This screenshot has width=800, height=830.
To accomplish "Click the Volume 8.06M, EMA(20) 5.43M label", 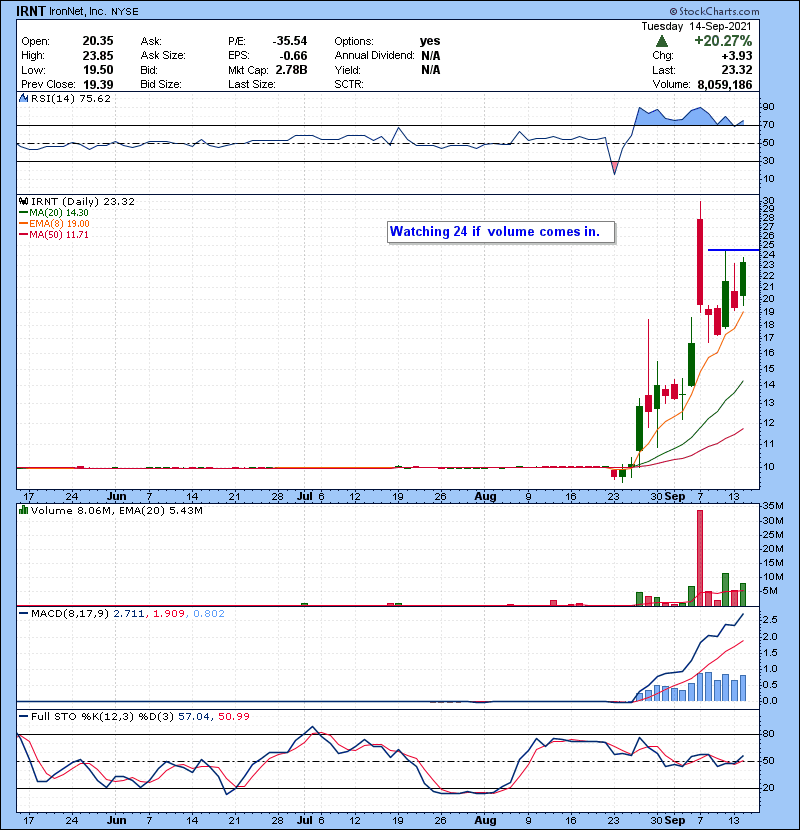I will pyautogui.click(x=116, y=510).
